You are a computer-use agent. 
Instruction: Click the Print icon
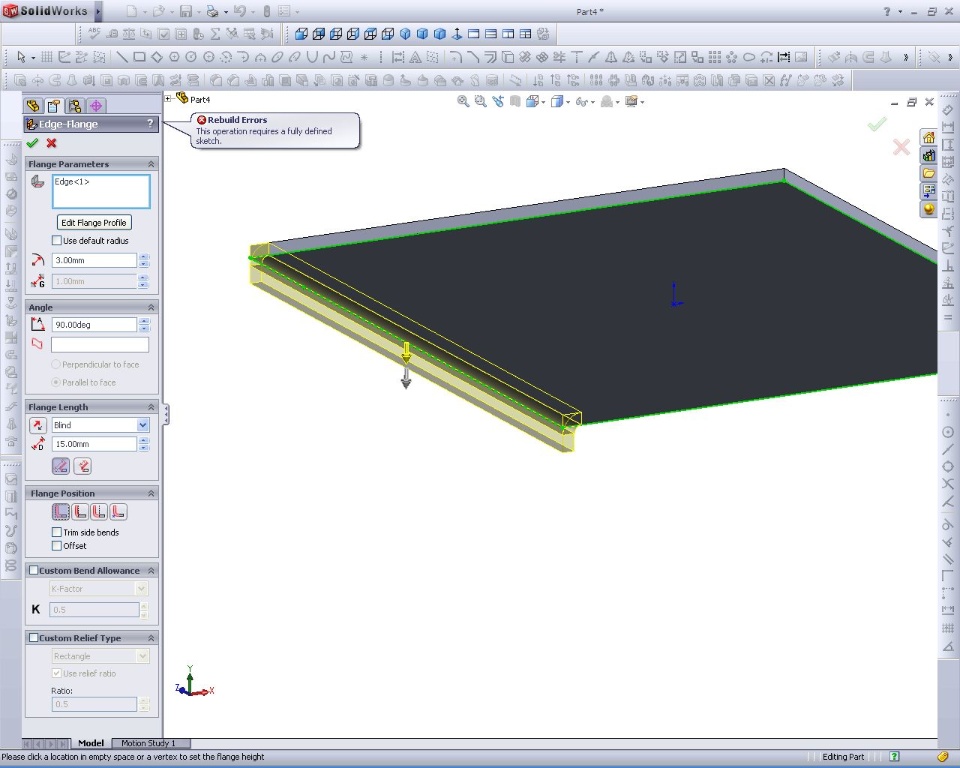(x=212, y=11)
